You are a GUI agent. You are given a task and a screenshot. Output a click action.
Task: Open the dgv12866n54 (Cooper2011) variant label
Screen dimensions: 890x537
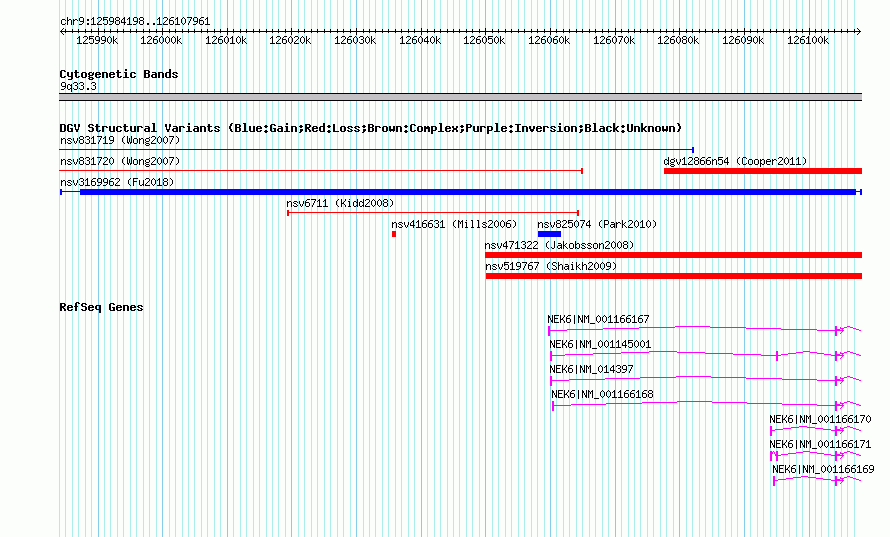coord(735,161)
